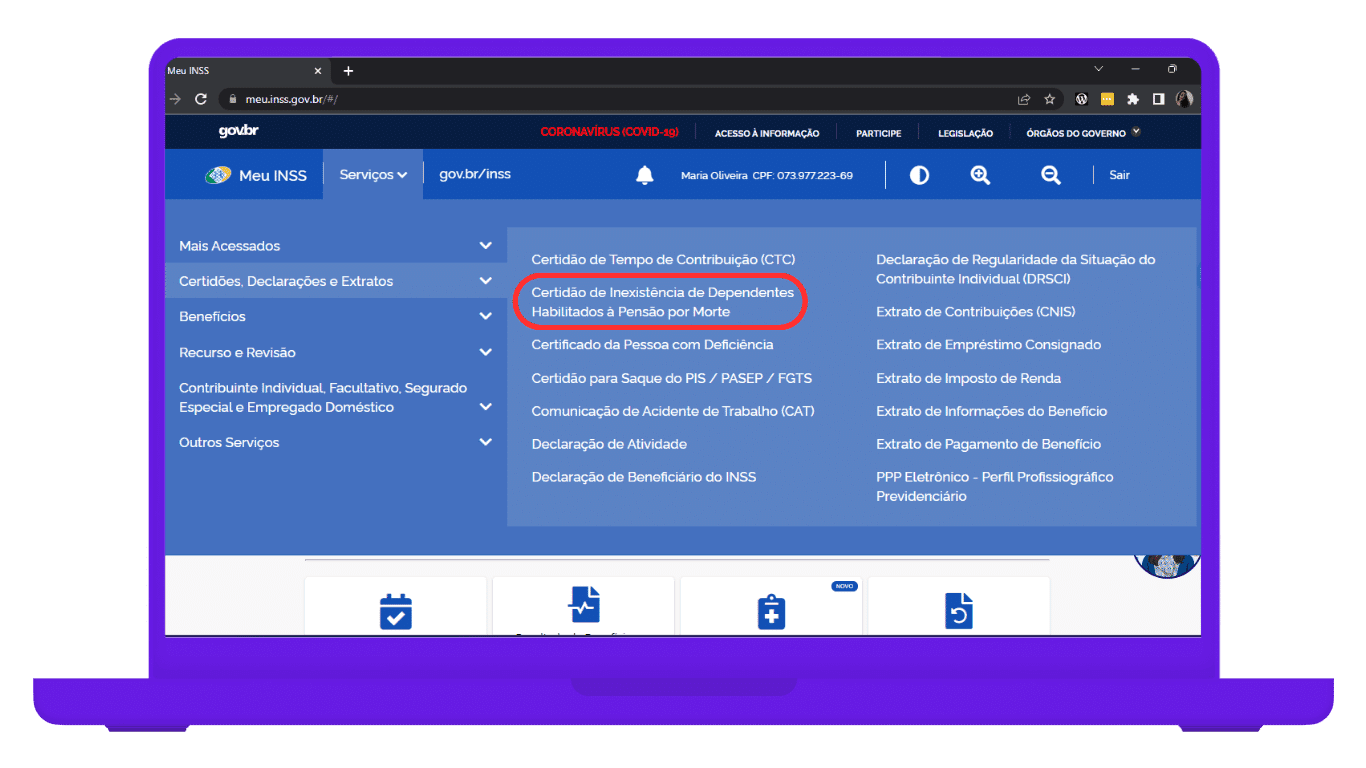1366x768 pixels.
Task: Open the Serviços dropdown menu
Action: [x=373, y=175]
